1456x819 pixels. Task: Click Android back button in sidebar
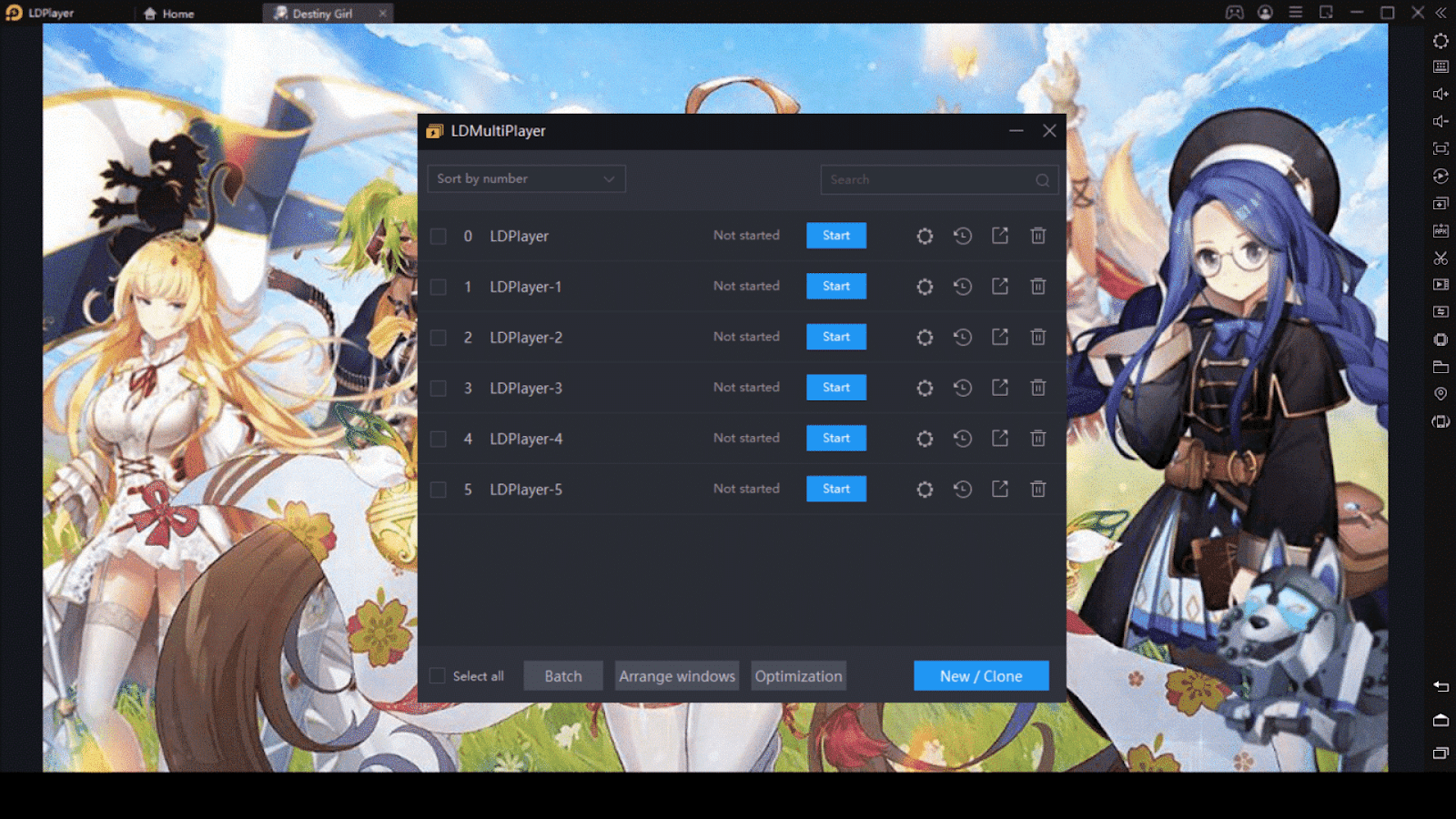[1441, 686]
